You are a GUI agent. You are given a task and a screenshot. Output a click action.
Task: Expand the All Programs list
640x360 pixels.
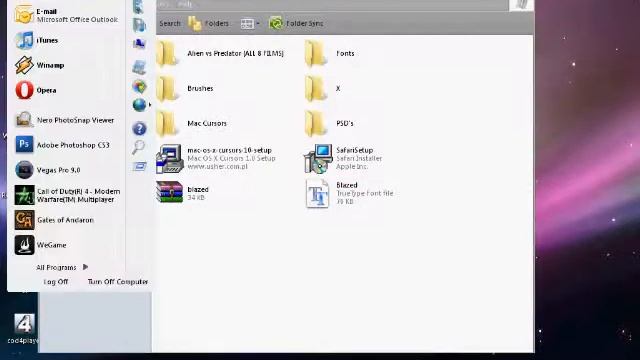[62, 267]
